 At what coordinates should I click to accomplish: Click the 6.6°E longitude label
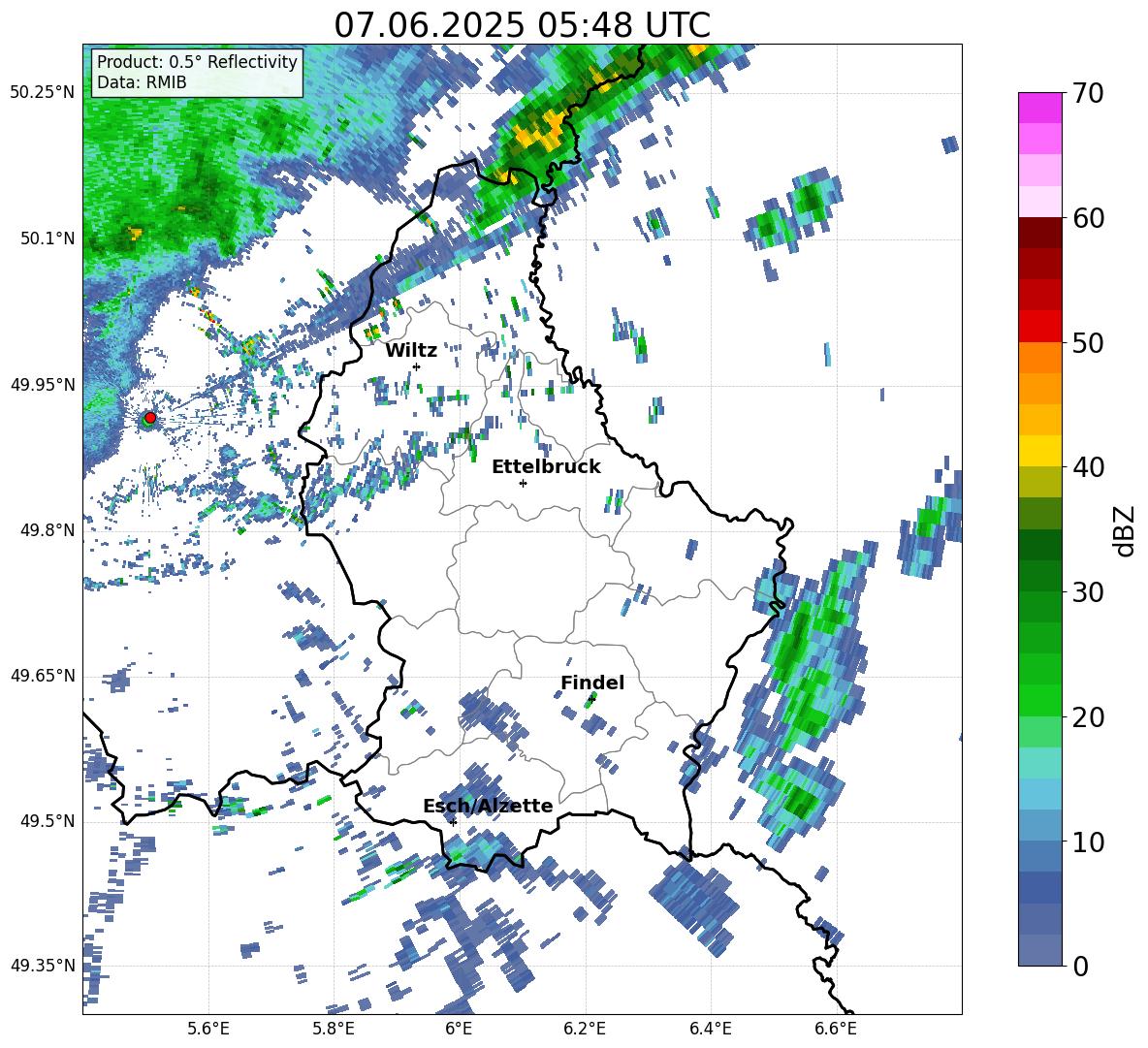[836, 1030]
